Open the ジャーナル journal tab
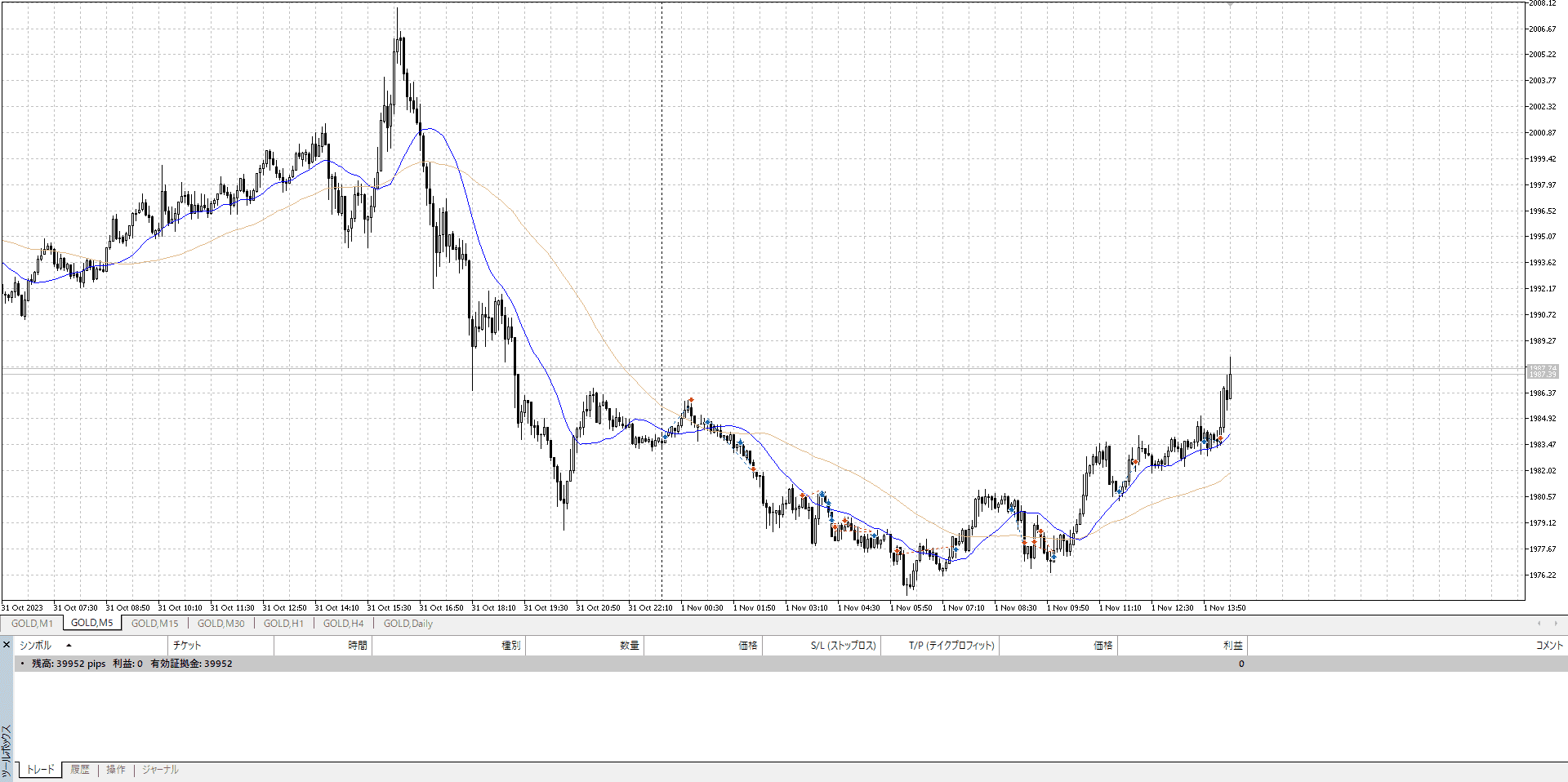 [160, 770]
